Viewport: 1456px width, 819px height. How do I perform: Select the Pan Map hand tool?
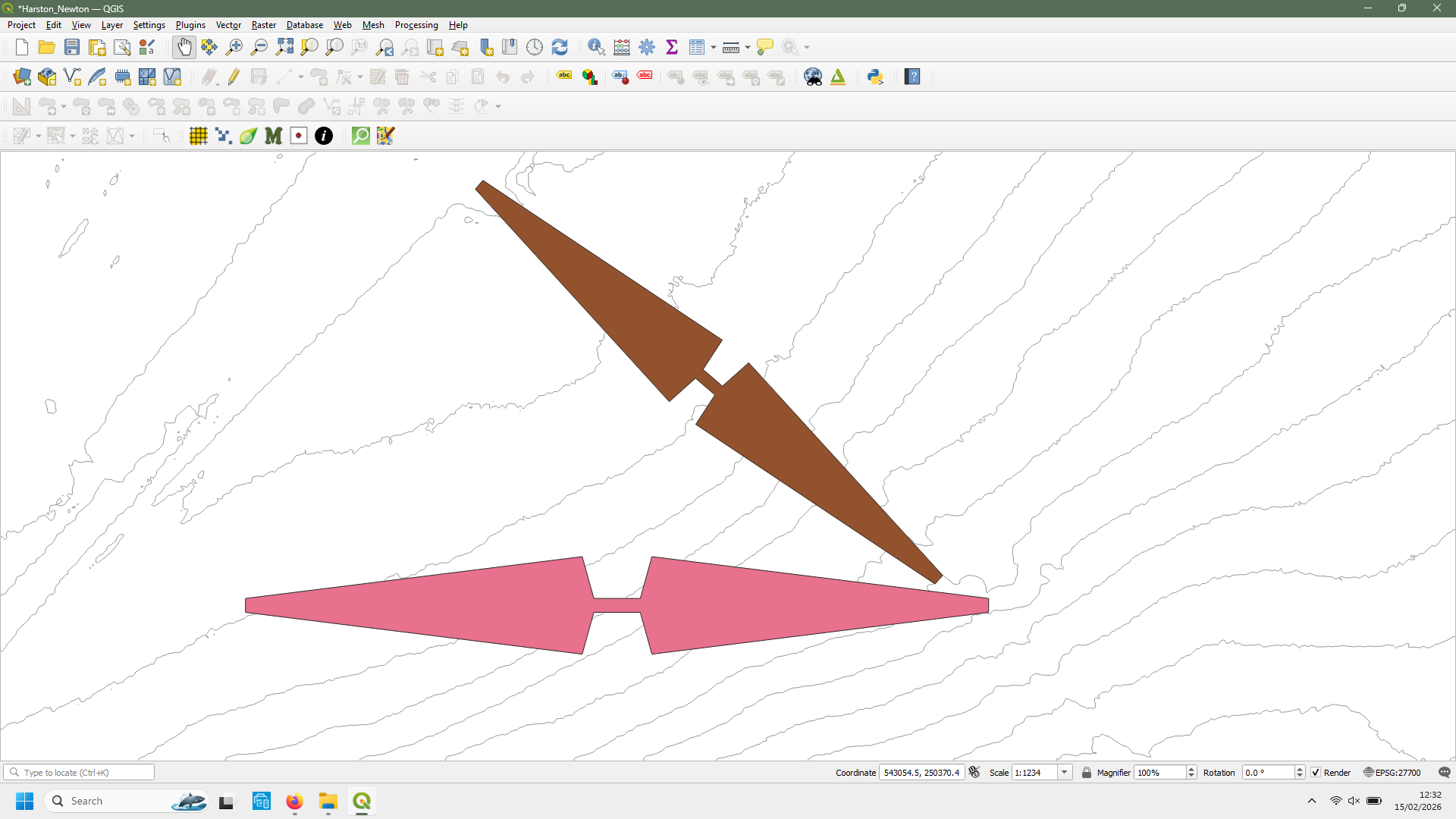click(184, 47)
